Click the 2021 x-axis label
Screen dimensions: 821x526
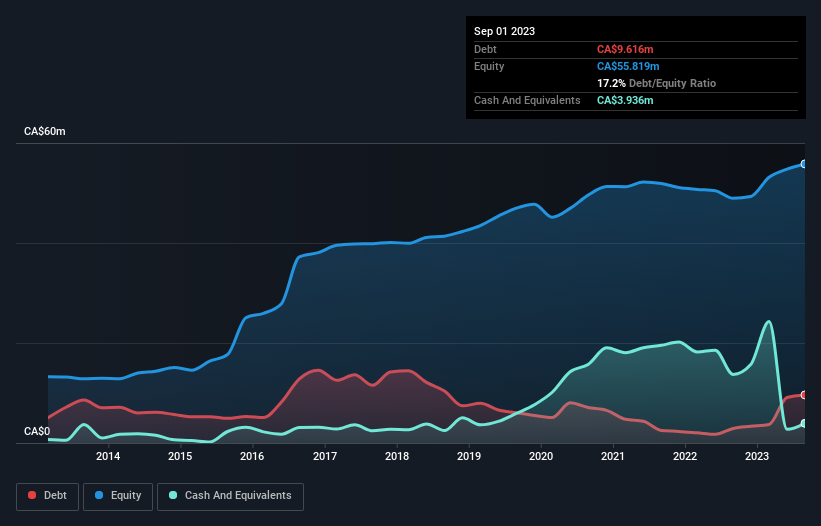tap(613, 456)
